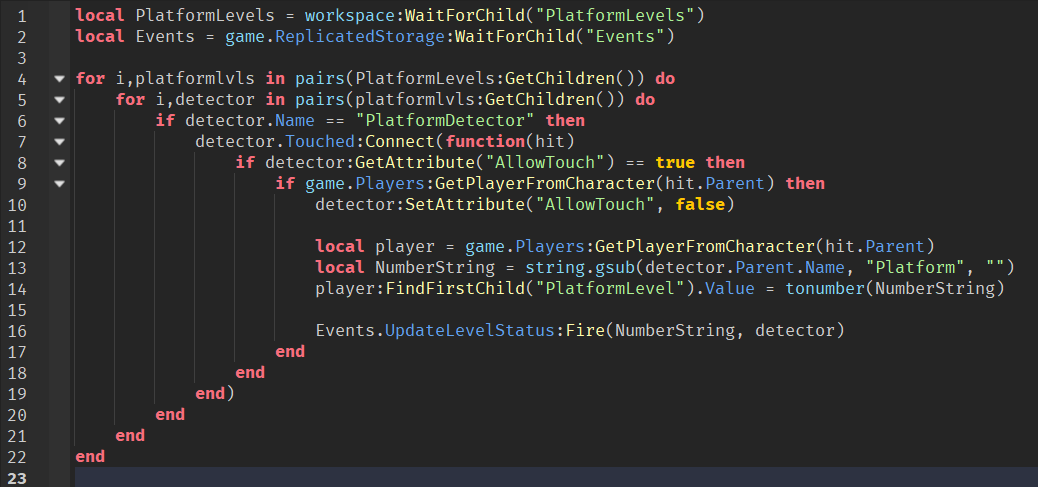The height and width of the screenshot is (487, 1038).
Task: Click 'function' keyword on line 7
Action: coord(485,142)
